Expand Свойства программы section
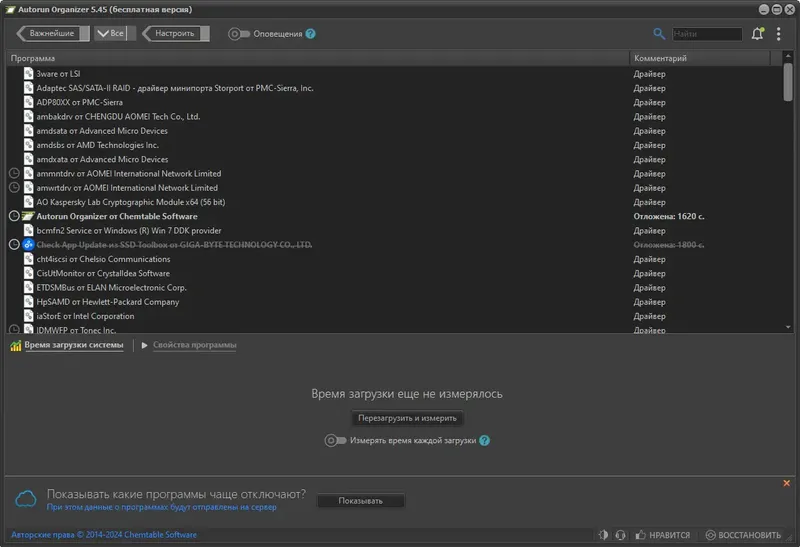Screen dimensions: 800x547 click(194, 345)
